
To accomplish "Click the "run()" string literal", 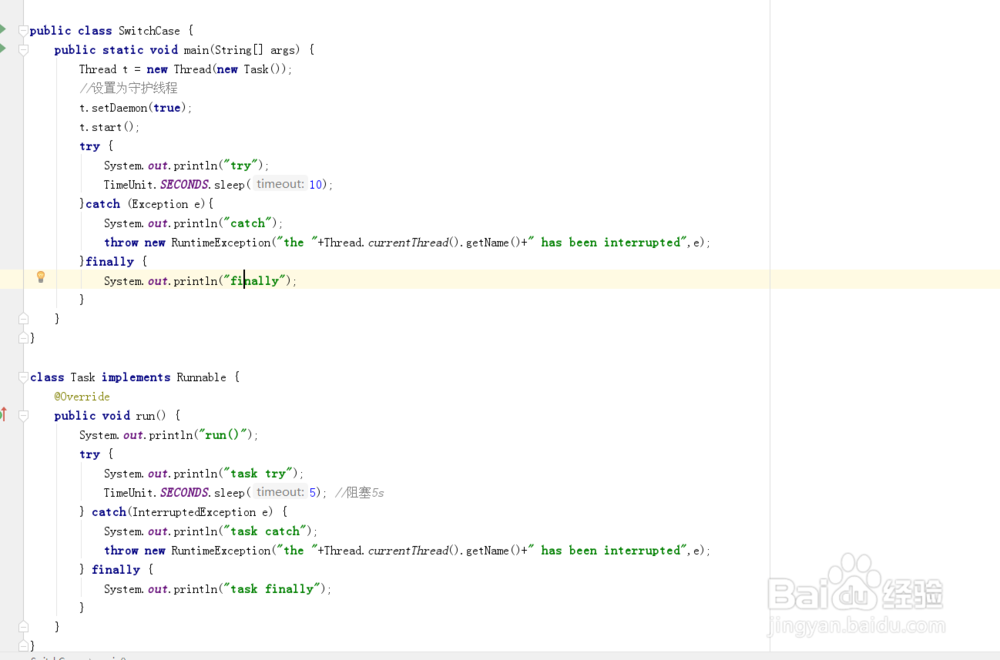I will point(223,435).
